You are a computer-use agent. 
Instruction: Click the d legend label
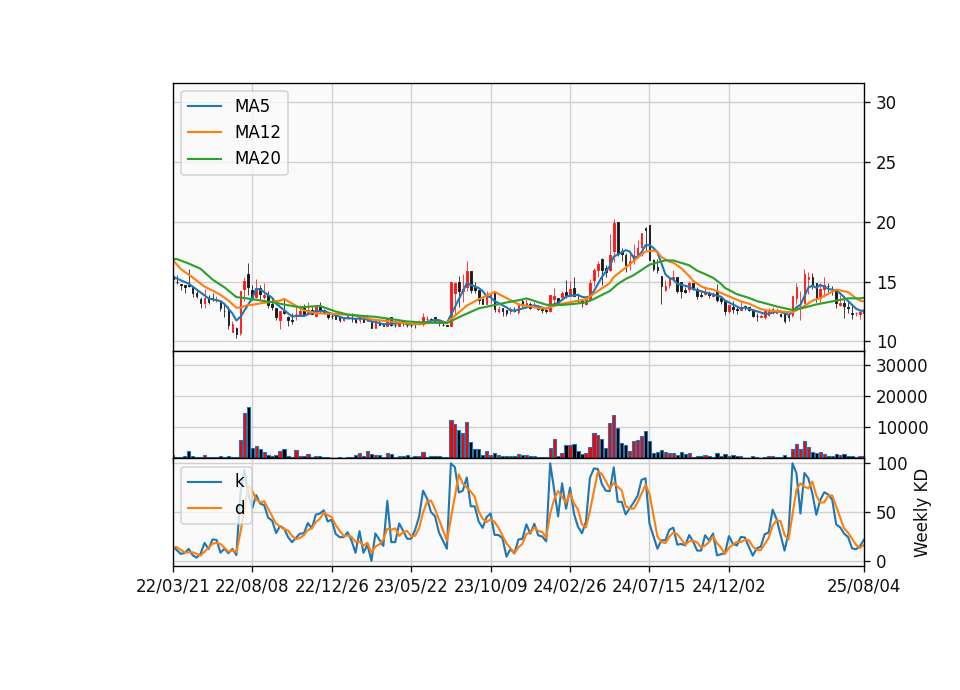[239, 508]
